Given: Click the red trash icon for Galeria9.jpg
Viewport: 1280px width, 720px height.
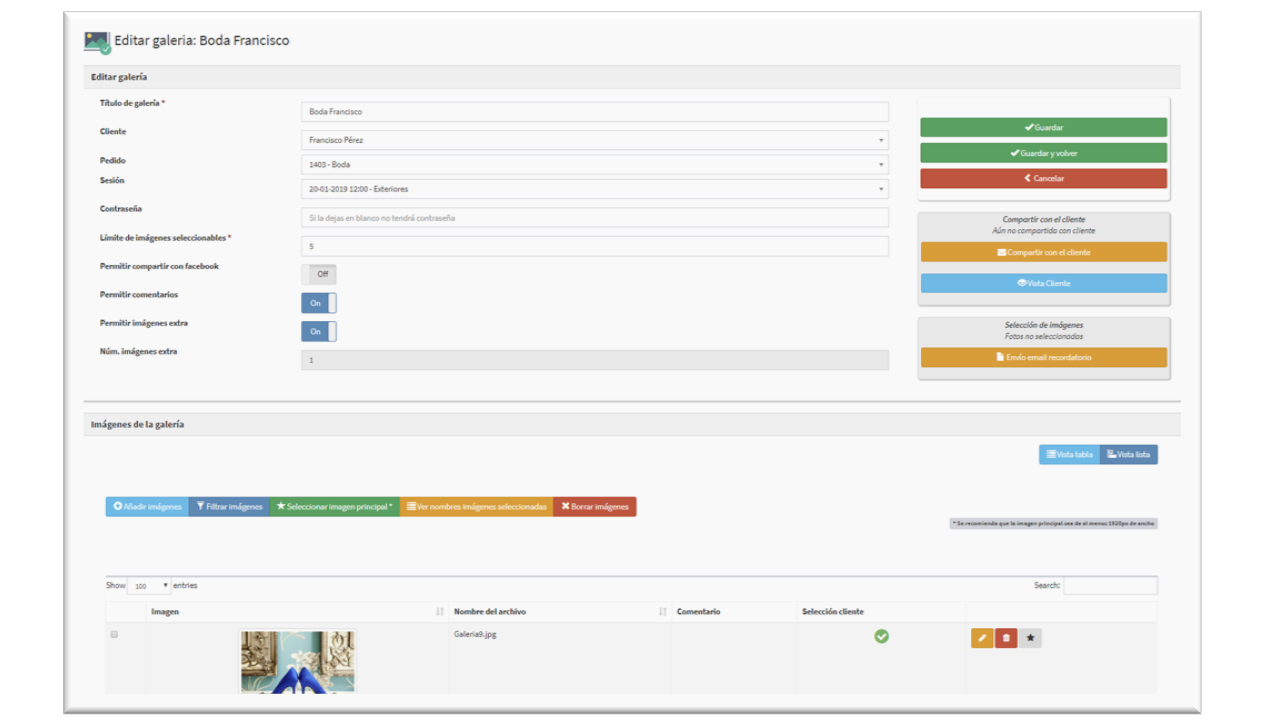Looking at the screenshot, I should [1006, 638].
